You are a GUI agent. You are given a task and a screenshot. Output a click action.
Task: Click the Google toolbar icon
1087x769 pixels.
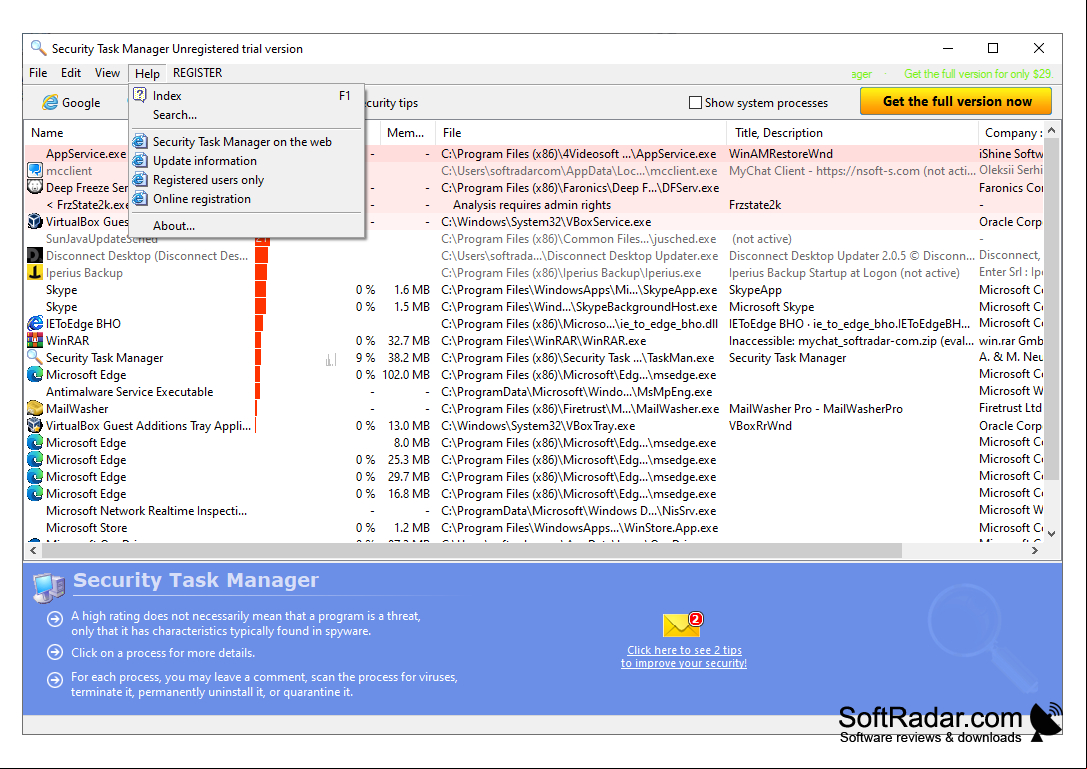click(x=50, y=103)
